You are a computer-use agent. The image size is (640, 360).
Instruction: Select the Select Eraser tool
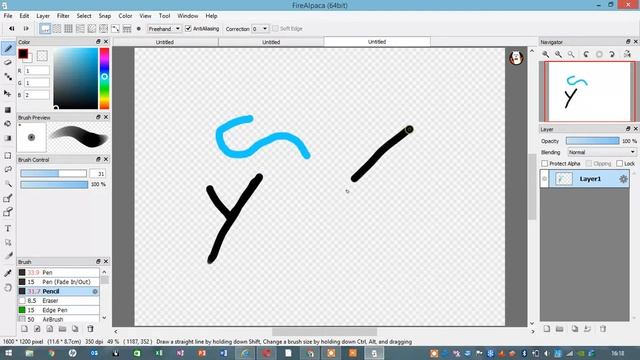coord(8,212)
